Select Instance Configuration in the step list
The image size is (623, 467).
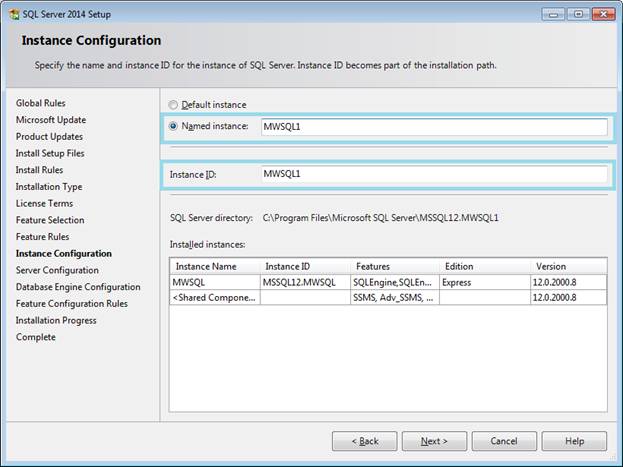[x=64, y=253]
